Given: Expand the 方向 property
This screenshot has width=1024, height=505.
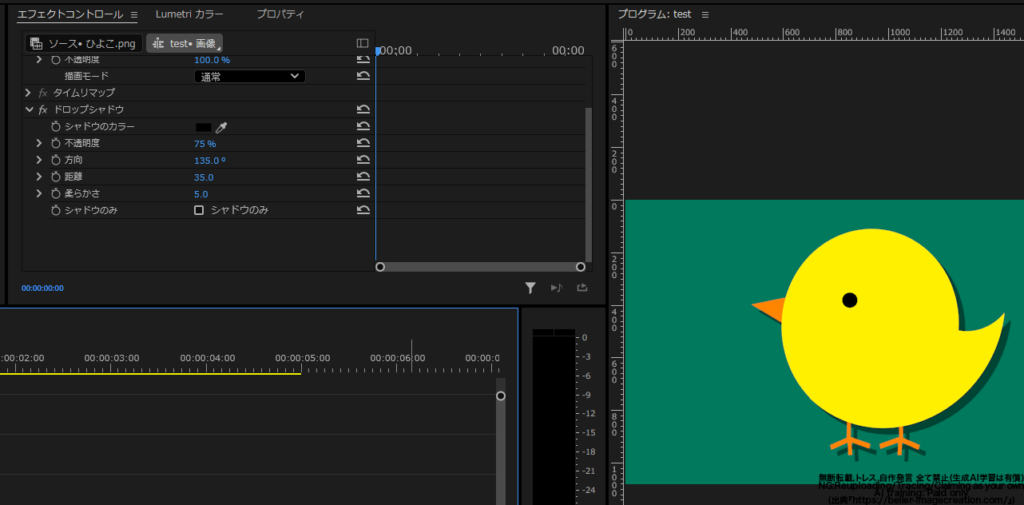Looking at the screenshot, I should tap(39, 160).
